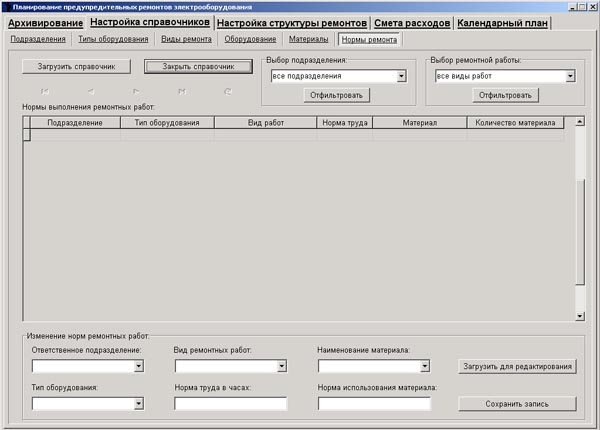This screenshot has height=430, width=600.
Task: Select the Типы оборудования sub-tab
Action: click(x=113, y=39)
